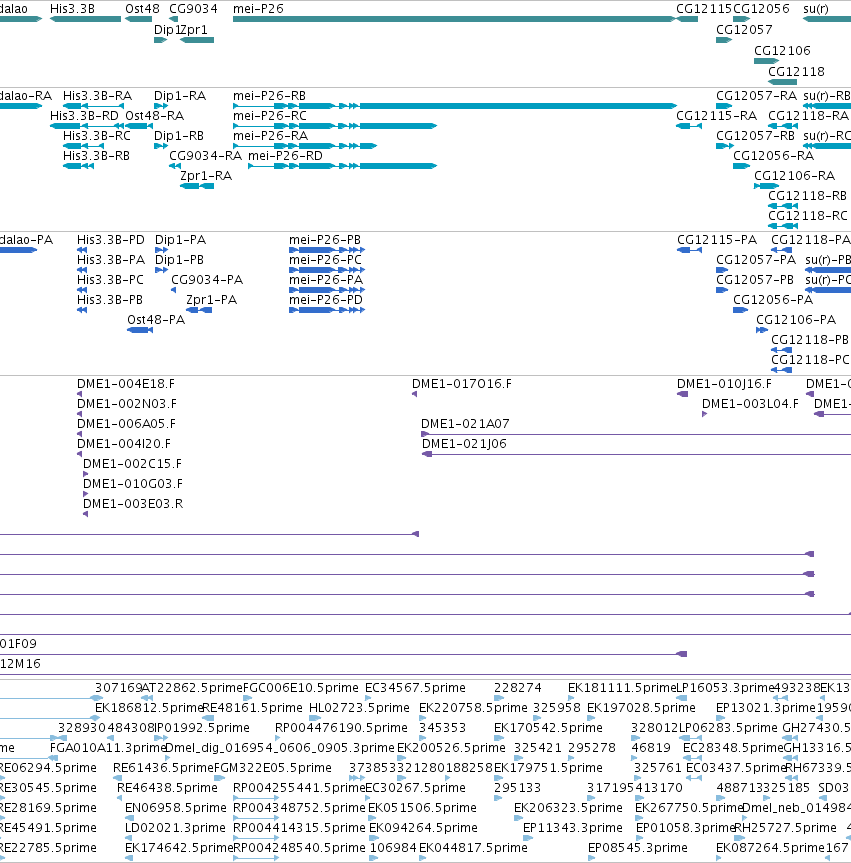851x863 pixels.
Task: Select the RH25727.5prime label
Action: pyautogui.click(x=785, y=828)
